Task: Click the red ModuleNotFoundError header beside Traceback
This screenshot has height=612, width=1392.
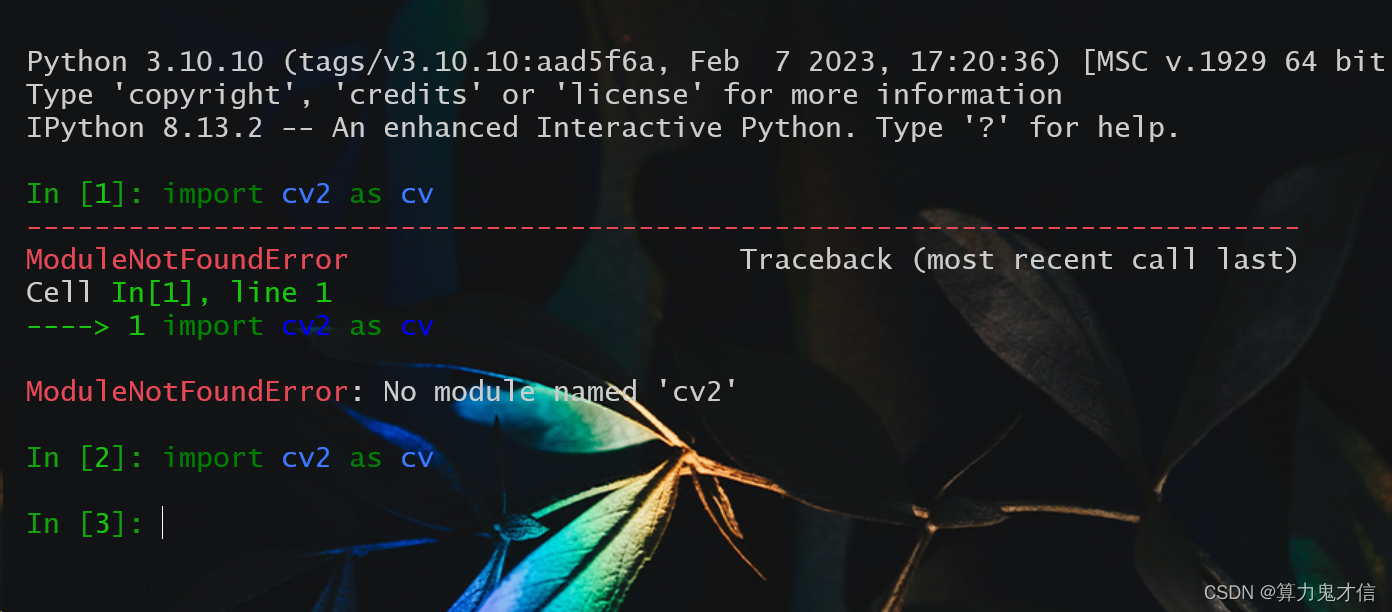Action: pos(187,260)
